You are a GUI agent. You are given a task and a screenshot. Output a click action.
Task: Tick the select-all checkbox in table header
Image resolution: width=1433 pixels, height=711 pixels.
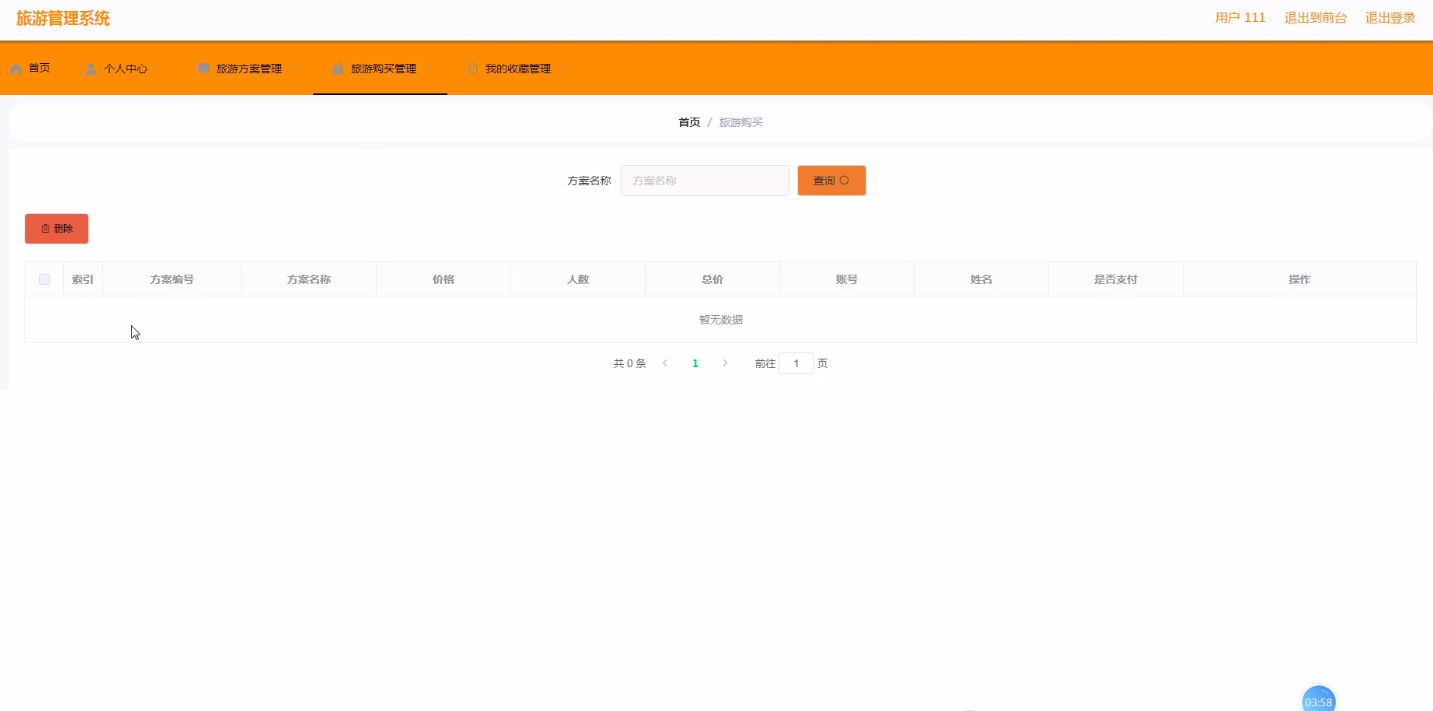[x=44, y=280]
